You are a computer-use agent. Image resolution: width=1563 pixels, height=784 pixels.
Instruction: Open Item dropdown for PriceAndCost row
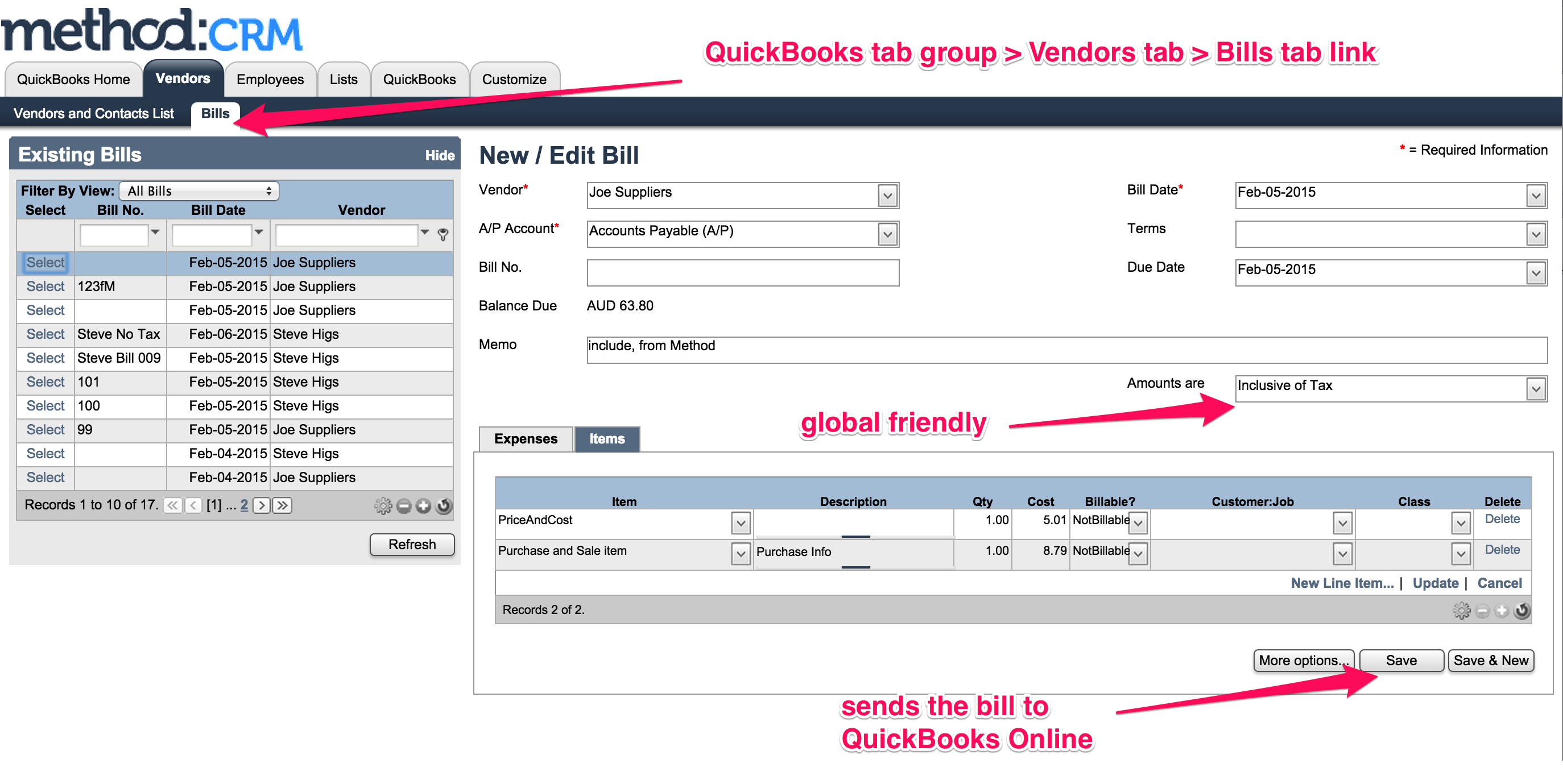(x=740, y=523)
